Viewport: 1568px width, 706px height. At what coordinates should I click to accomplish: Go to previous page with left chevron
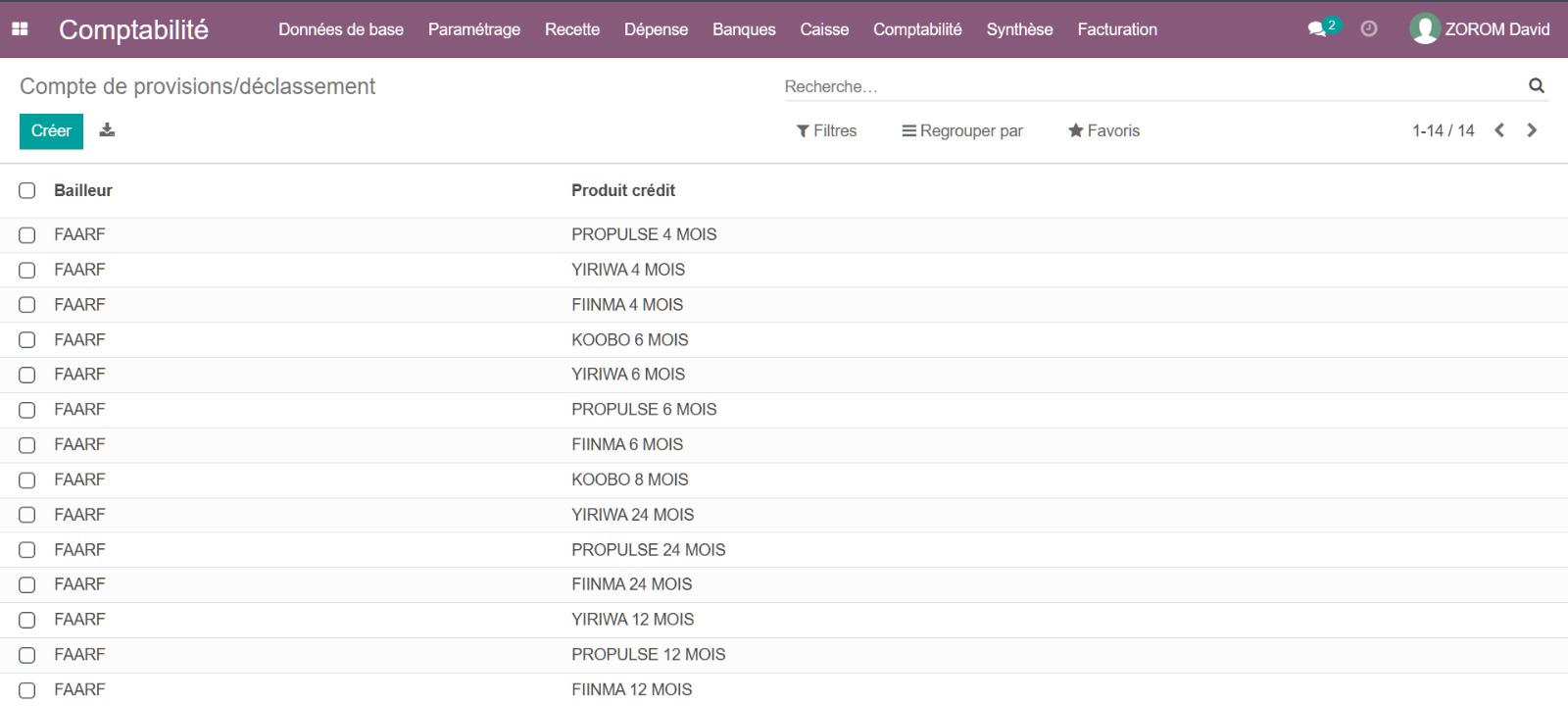click(x=1499, y=130)
